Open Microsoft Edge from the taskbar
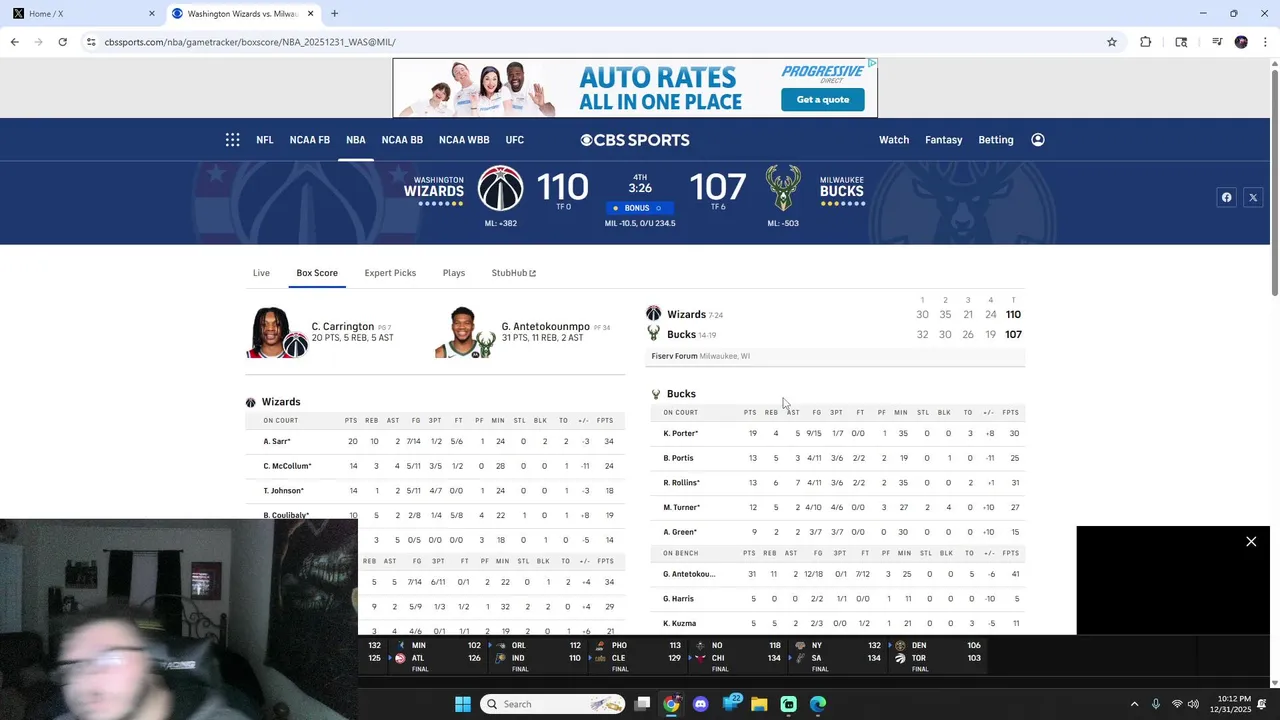Viewport: 1280px width, 720px height. click(817, 704)
